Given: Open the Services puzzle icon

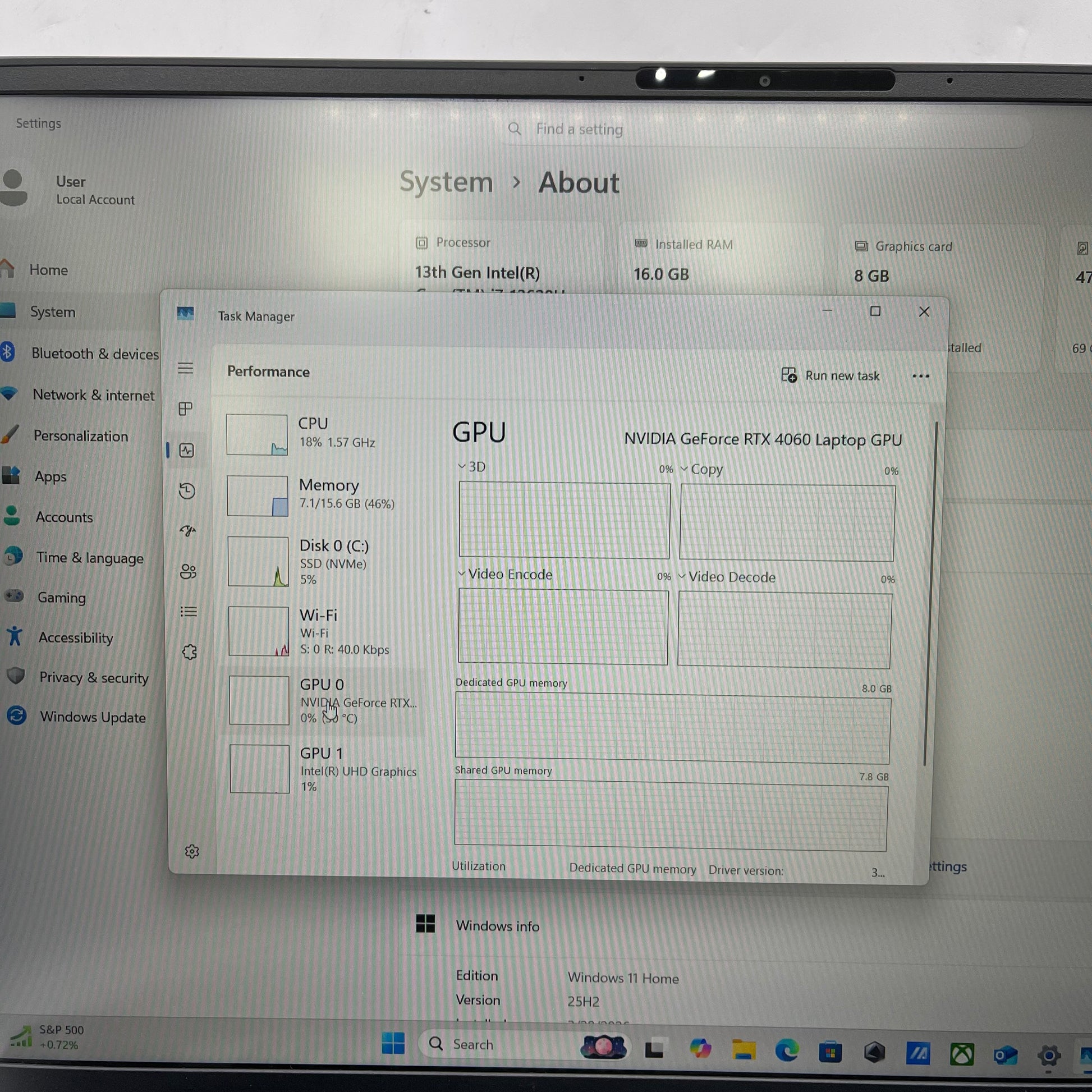Looking at the screenshot, I should tap(189, 652).
